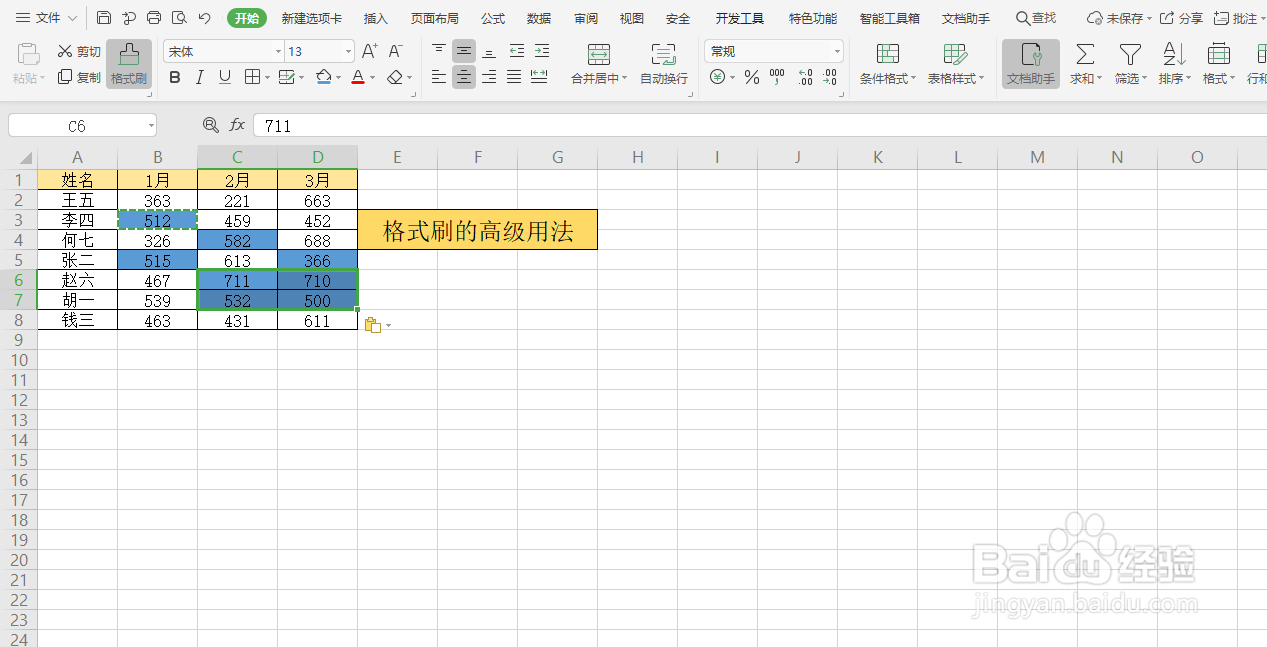
Task: Switch to the Review (审阅) tab
Action: (x=586, y=19)
